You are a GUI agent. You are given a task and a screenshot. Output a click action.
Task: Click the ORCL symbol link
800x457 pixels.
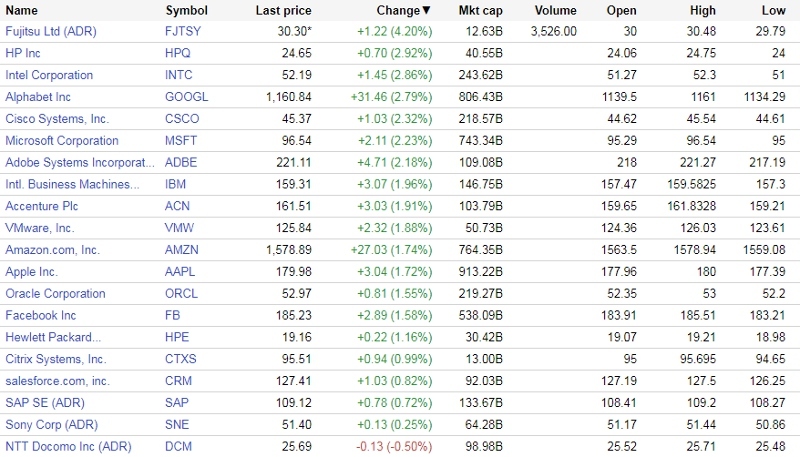point(183,294)
